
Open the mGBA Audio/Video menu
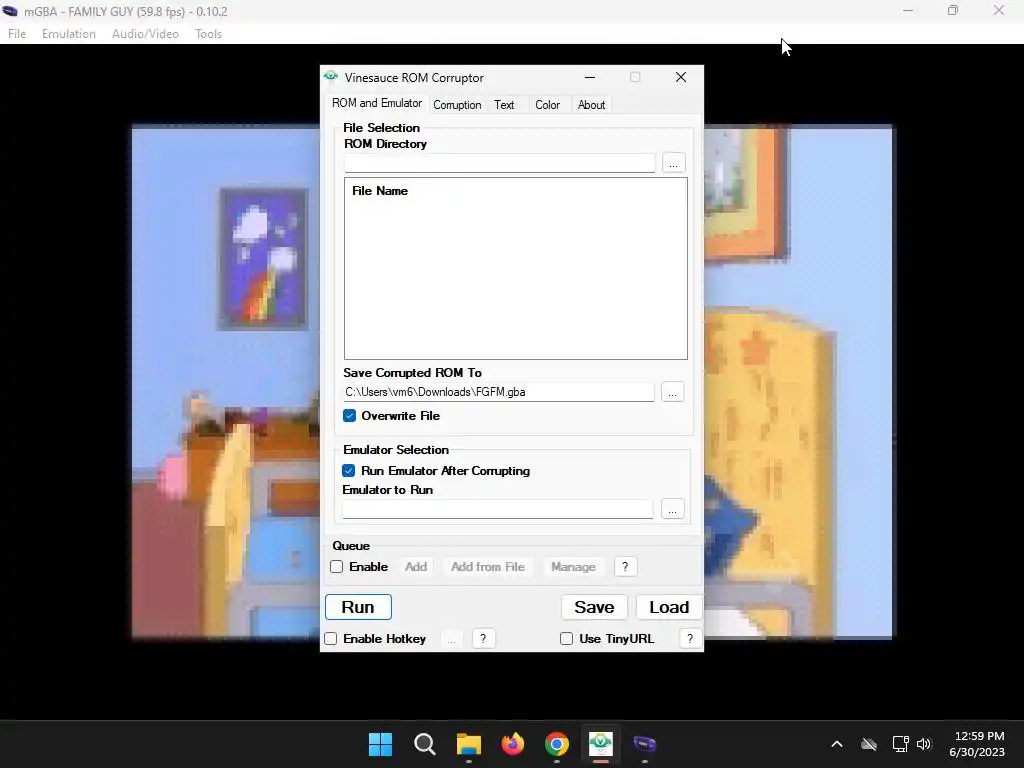pyautogui.click(x=145, y=34)
